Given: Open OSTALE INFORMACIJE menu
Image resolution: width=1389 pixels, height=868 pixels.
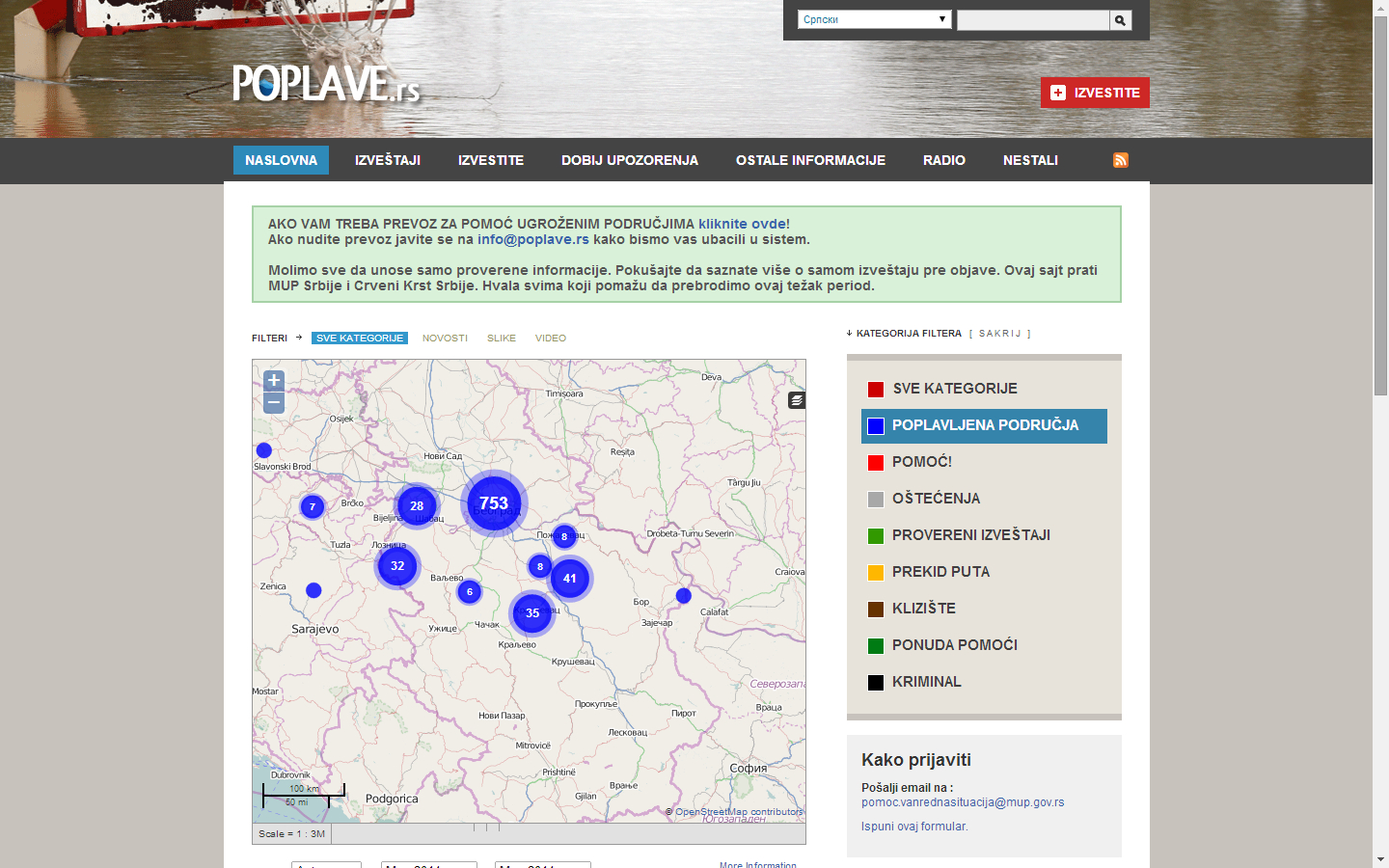Looking at the screenshot, I should 811,160.
